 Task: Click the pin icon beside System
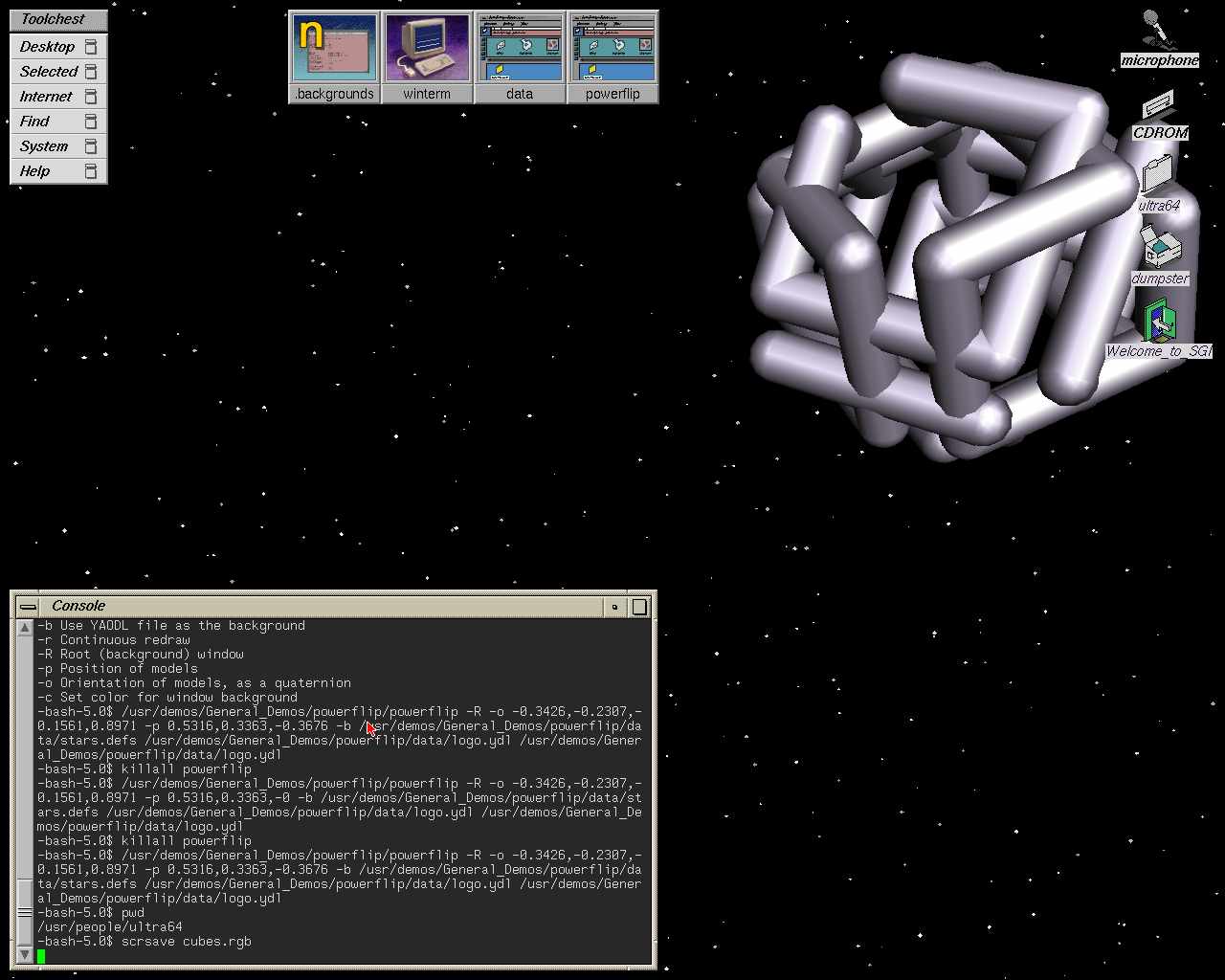pyautogui.click(x=91, y=145)
